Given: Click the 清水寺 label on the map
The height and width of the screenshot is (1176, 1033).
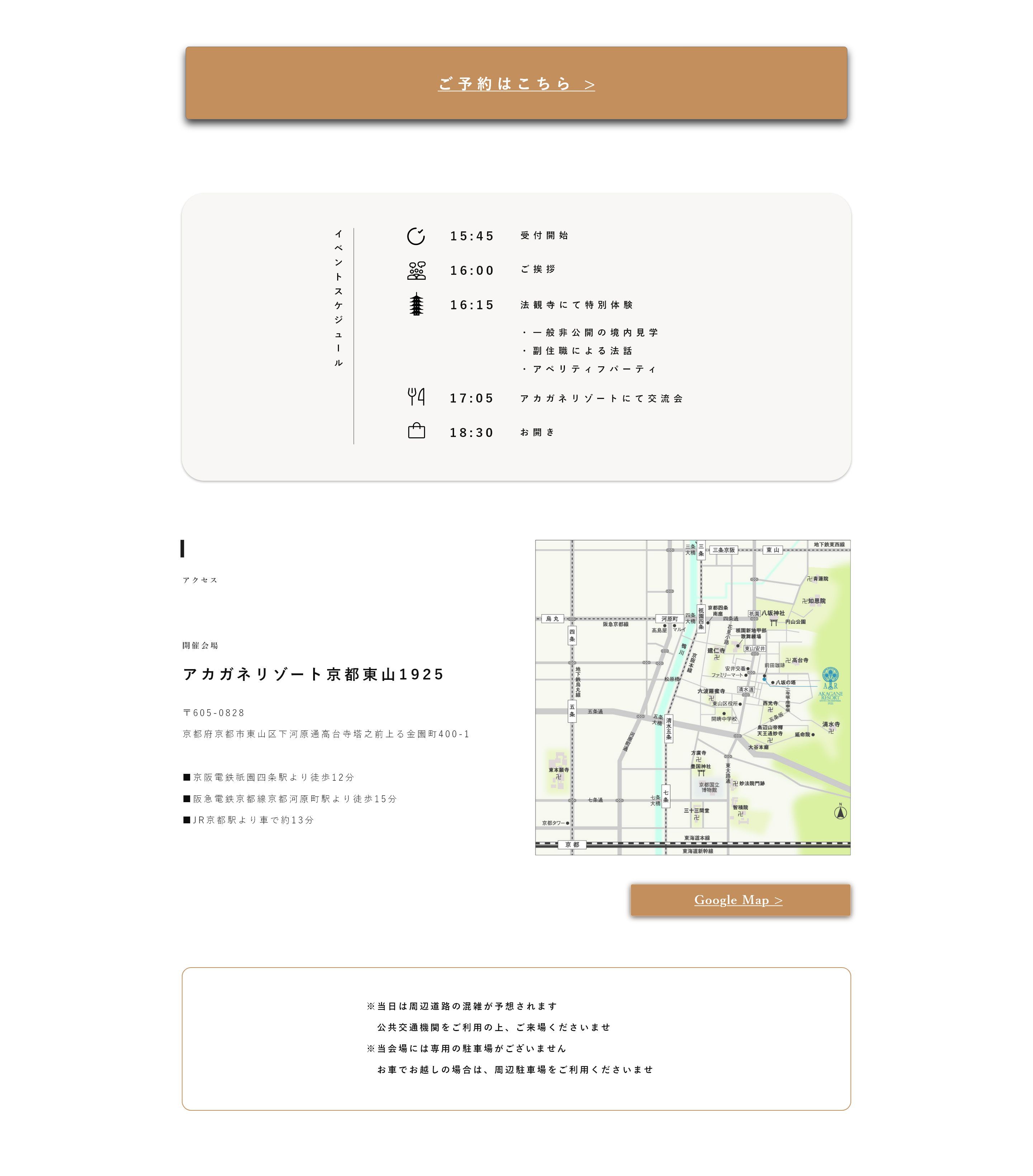Looking at the screenshot, I should click(831, 724).
